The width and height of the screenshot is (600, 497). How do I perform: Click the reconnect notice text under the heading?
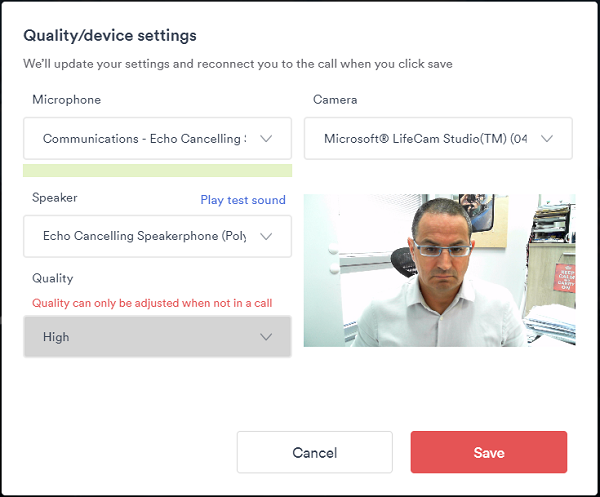tap(238, 64)
